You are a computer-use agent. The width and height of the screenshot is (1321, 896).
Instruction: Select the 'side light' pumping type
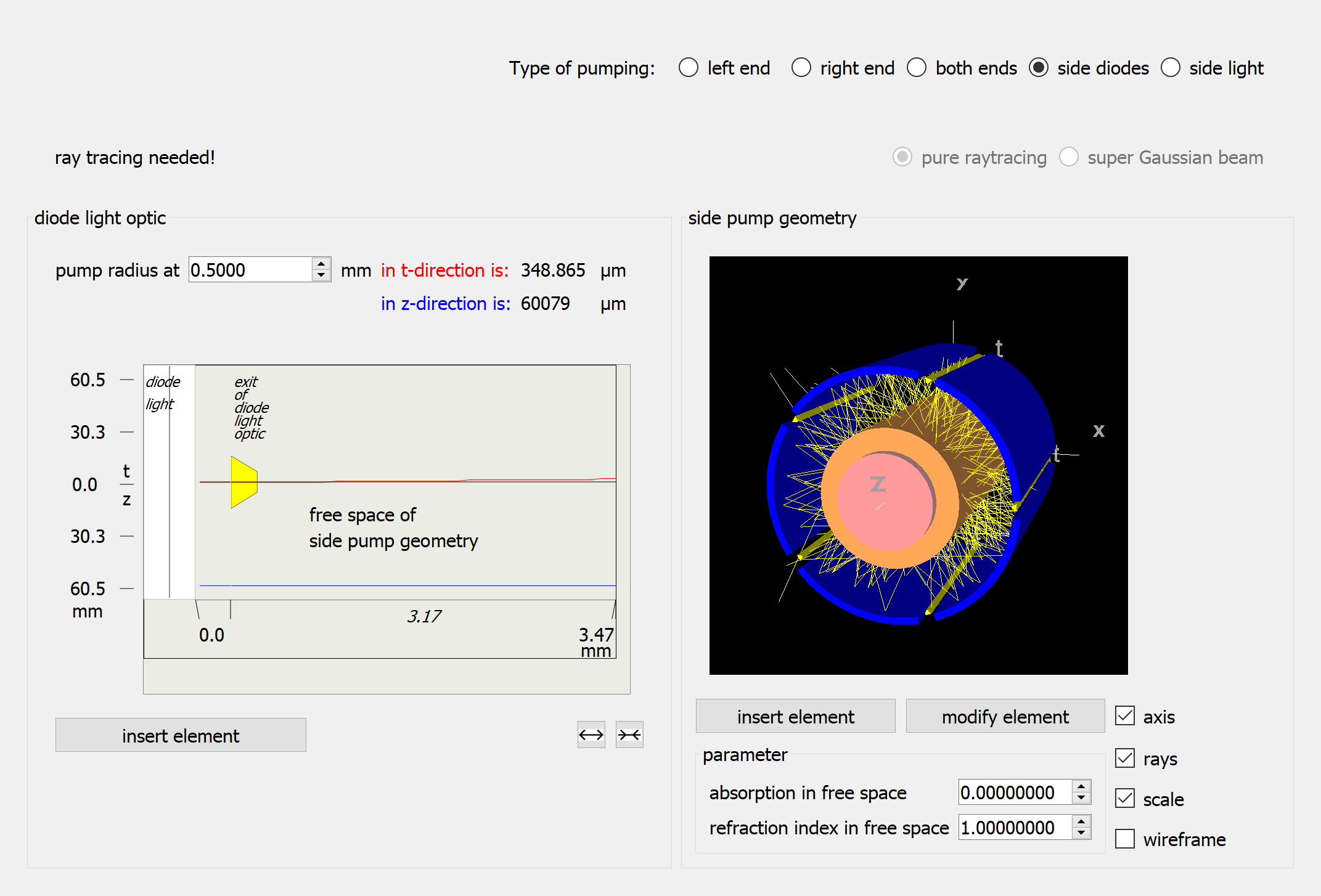(x=1171, y=68)
